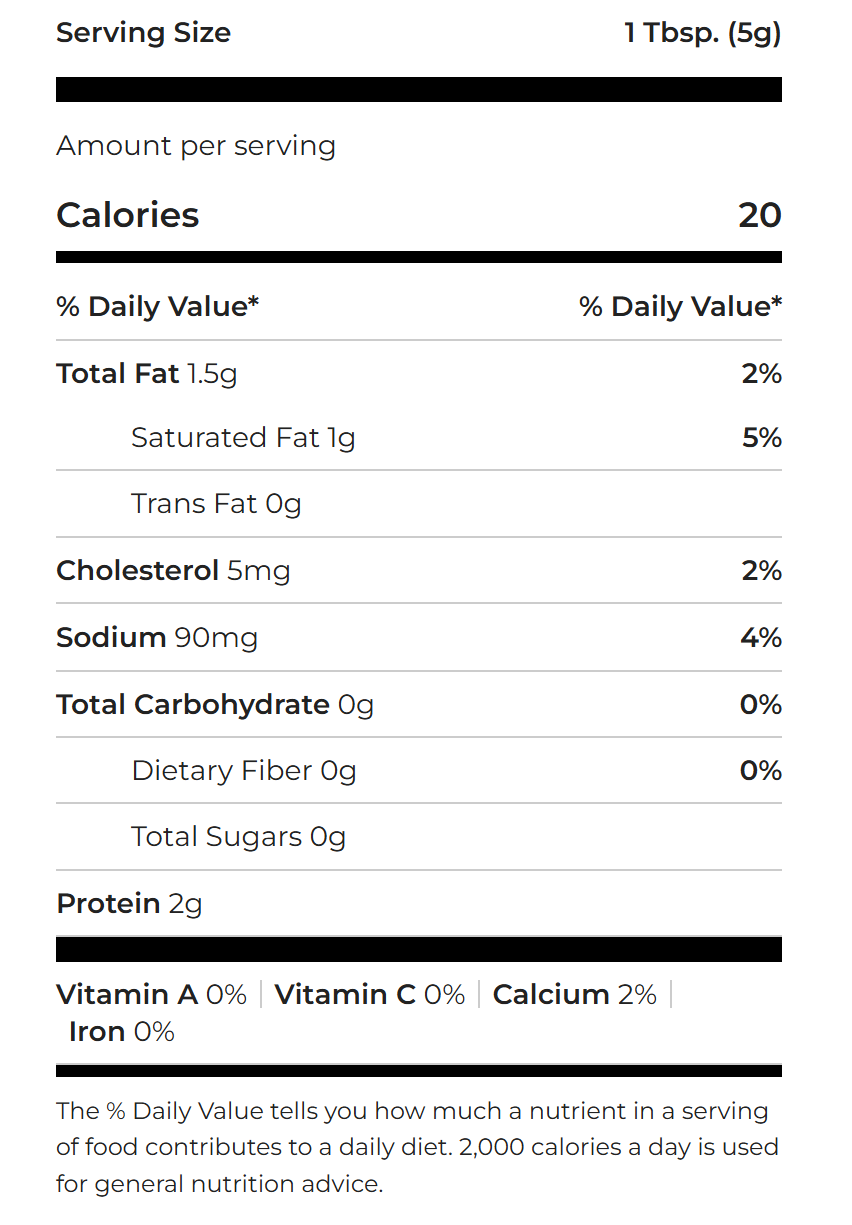Viewport: 852px width, 1225px height.
Task: Click the Iron 0% entry
Action: click(x=121, y=1032)
